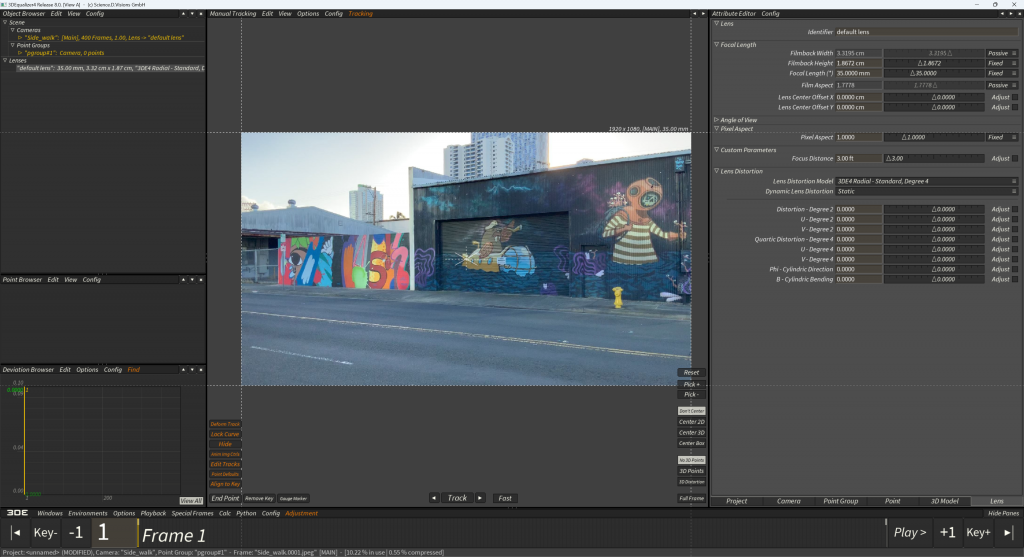Adjust the Filmback Height slider

pos(934,63)
